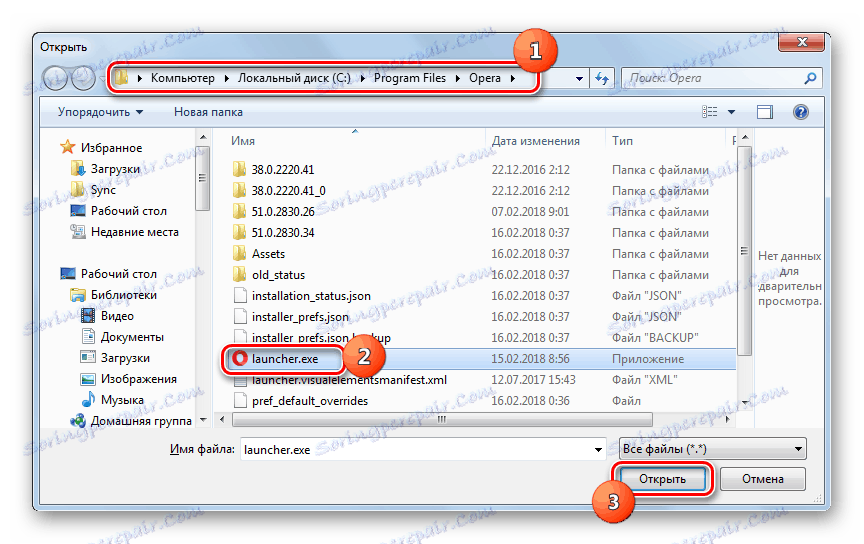This screenshot has height=544, width=864.
Task: Click the folder icon of 51.0.2830.34
Action: click(239, 233)
